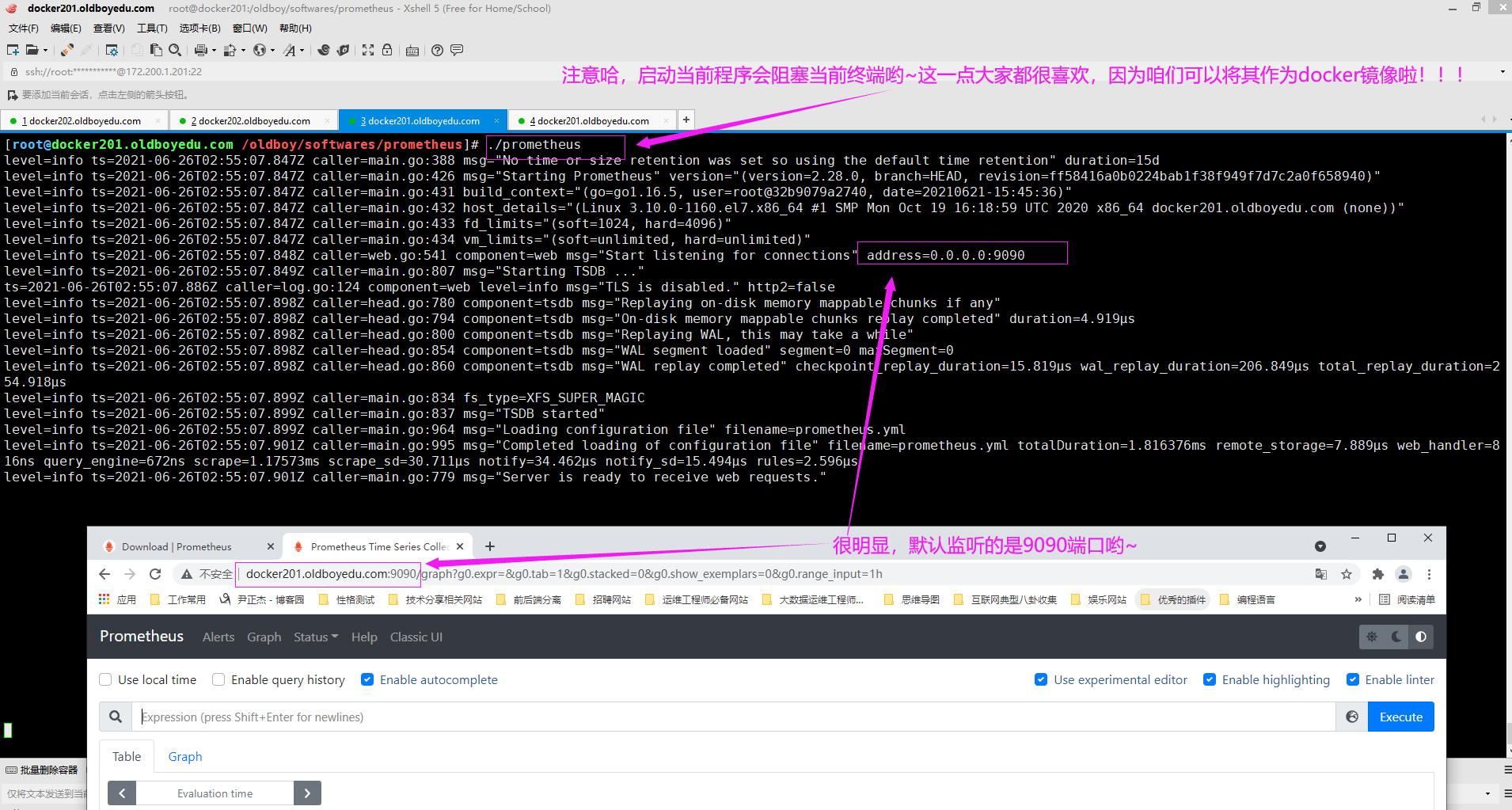Toggle Use local time checkbox
Viewport: 1512px width, 810px height.
(105, 679)
